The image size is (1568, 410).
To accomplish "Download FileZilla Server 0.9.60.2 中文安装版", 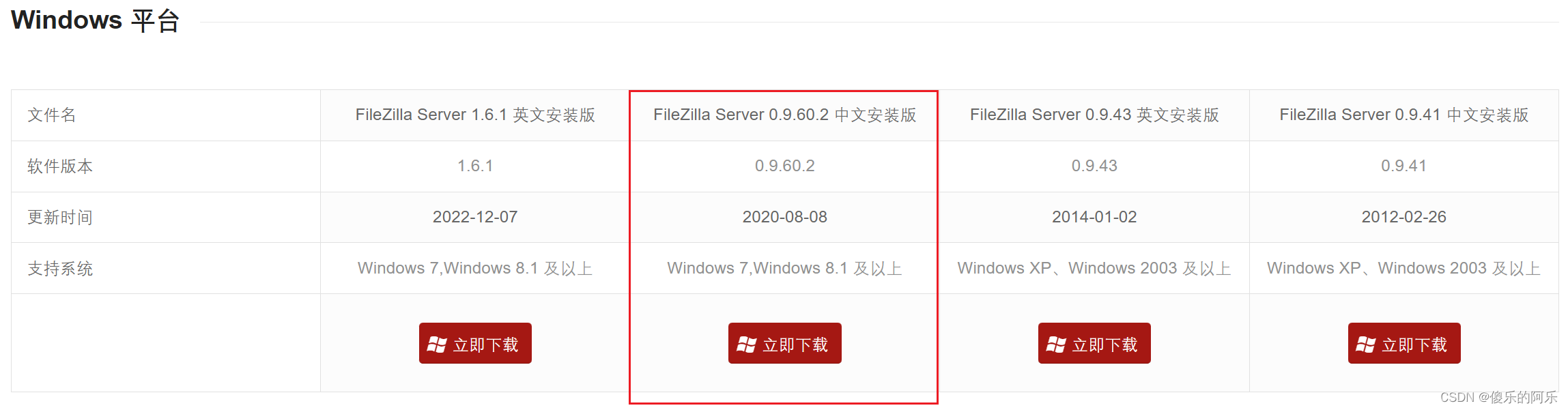I will (x=785, y=343).
